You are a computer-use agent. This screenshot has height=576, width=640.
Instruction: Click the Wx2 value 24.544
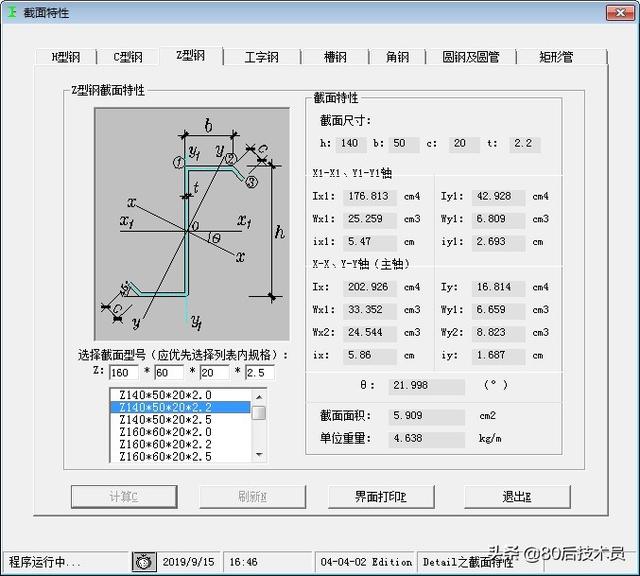pyautogui.click(x=370, y=333)
